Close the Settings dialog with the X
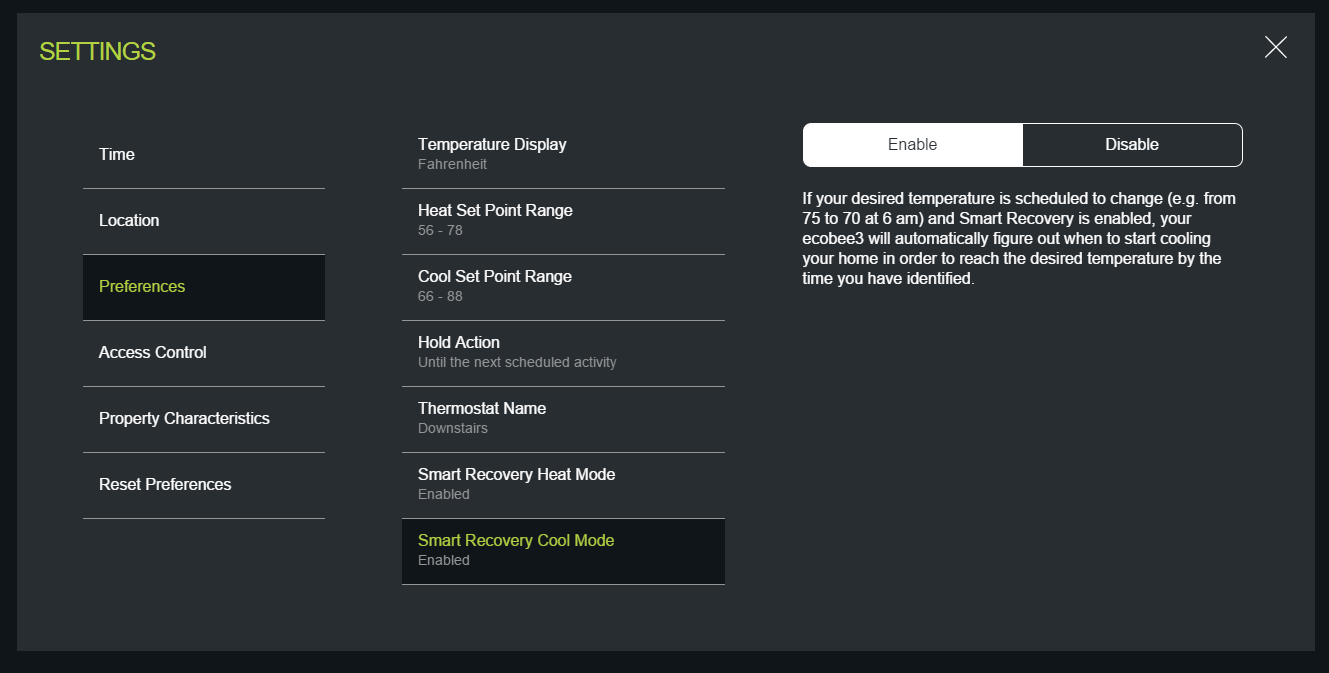1329x673 pixels. pyautogui.click(x=1275, y=47)
